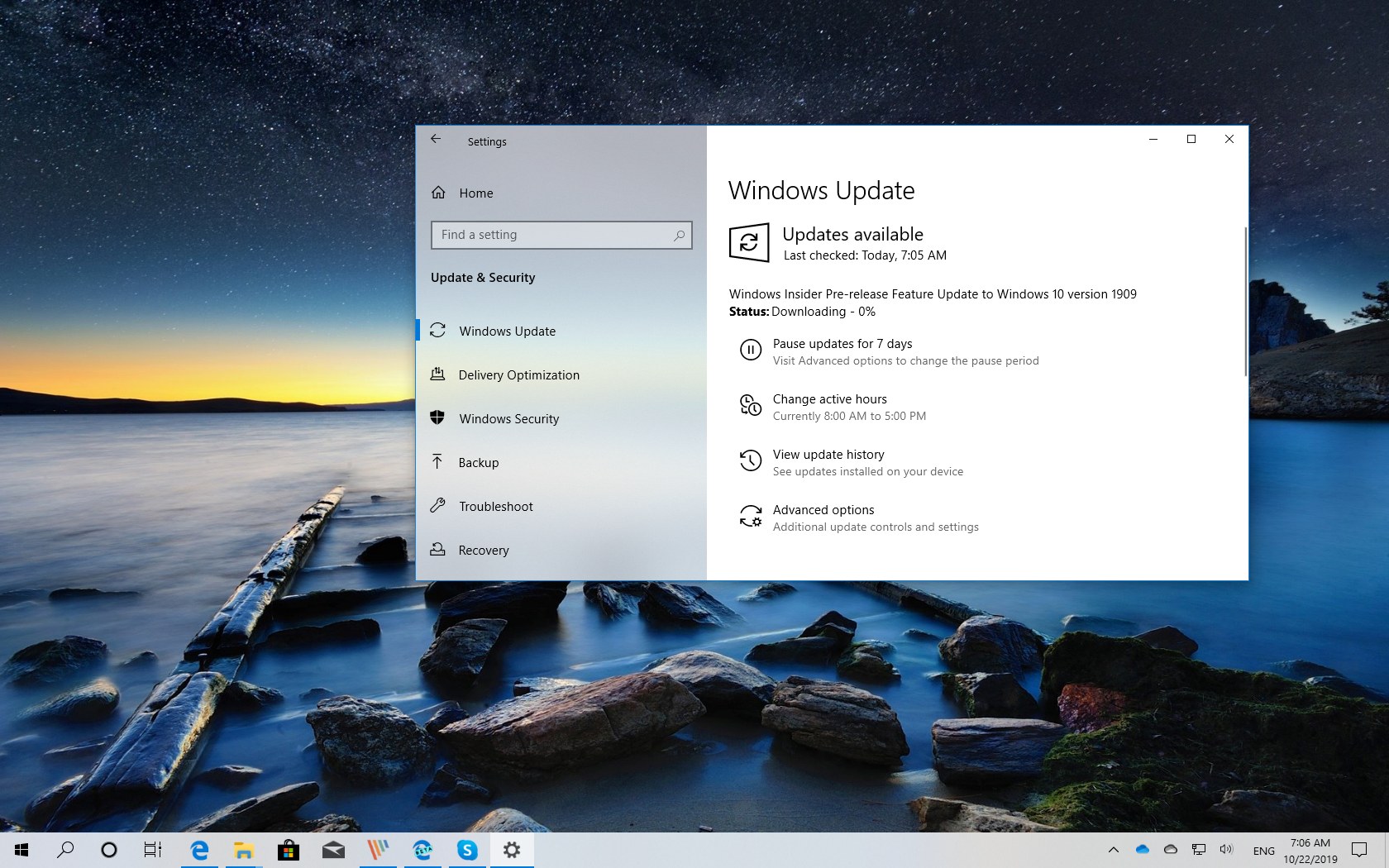Click ENG language indicator

[x=1263, y=851]
